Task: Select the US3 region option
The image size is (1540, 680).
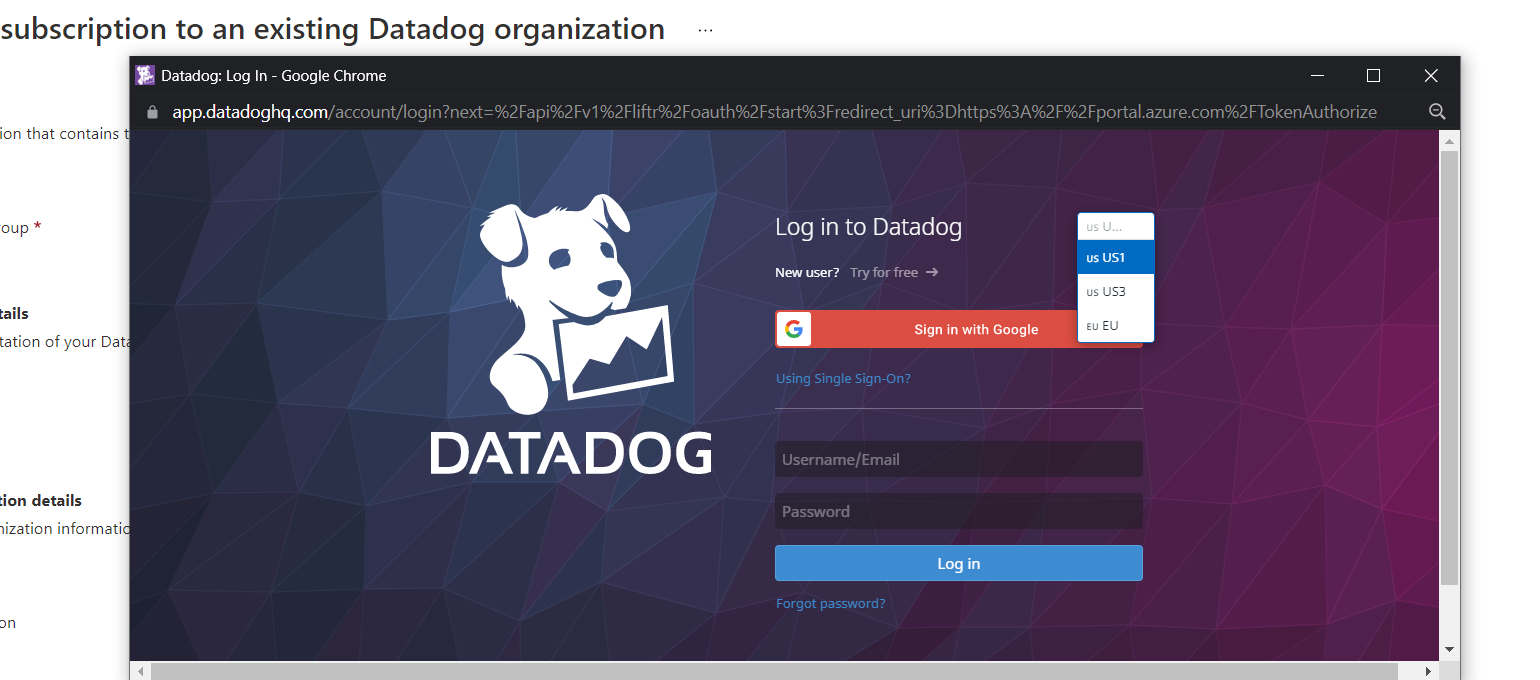Action: (1115, 291)
